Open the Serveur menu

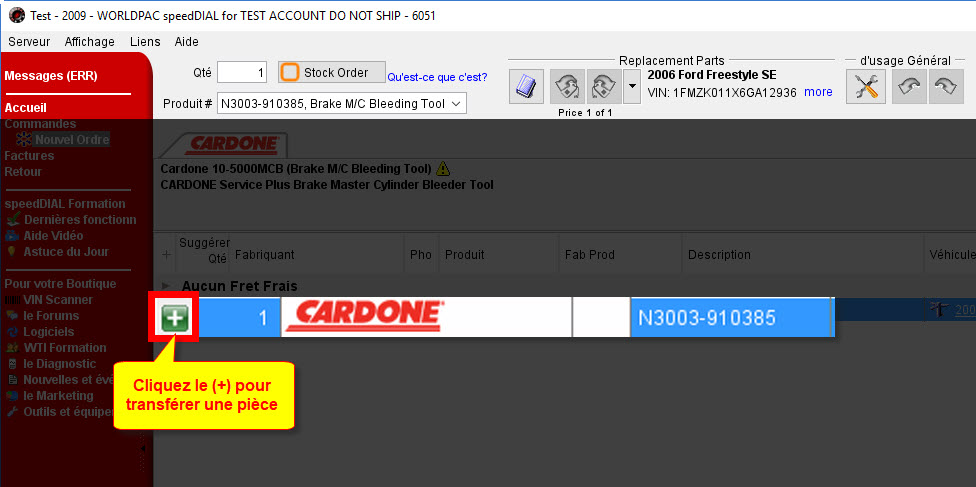[x=29, y=42]
